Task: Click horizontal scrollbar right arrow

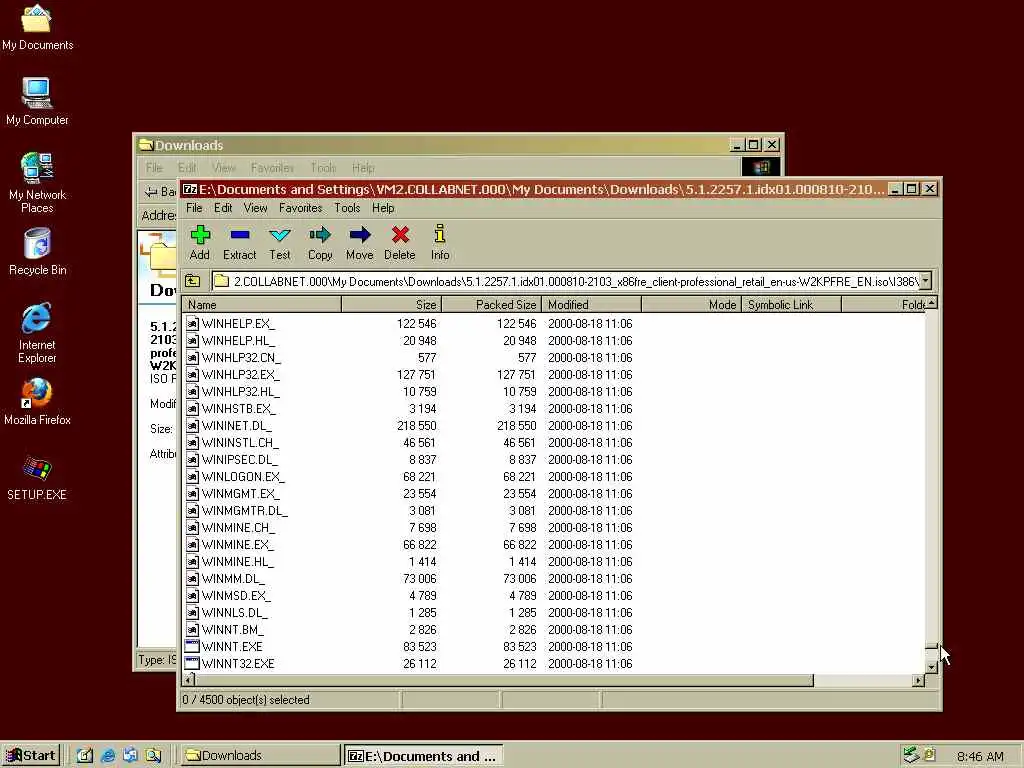Action: pyautogui.click(x=918, y=680)
